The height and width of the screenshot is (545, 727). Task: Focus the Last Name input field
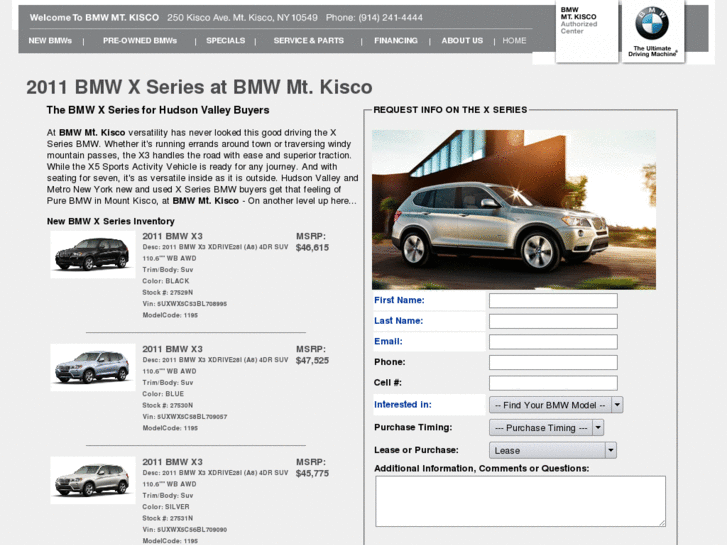coord(553,321)
